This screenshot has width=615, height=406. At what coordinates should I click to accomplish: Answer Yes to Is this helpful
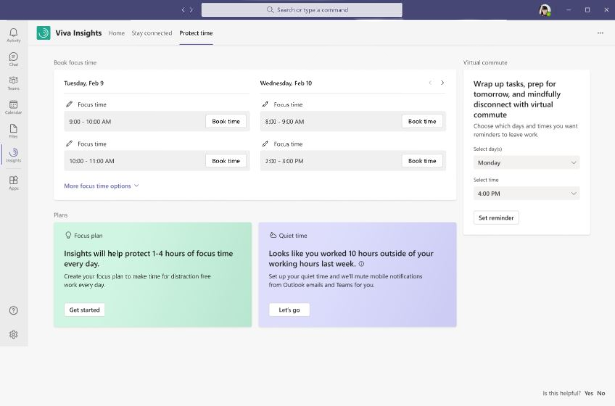(589, 393)
